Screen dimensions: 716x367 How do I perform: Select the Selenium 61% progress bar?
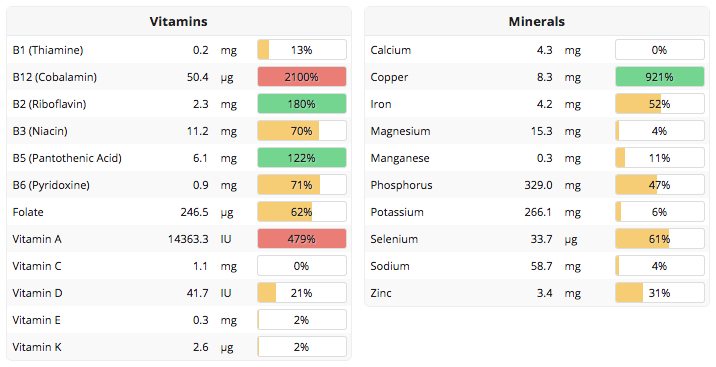click(x=660, y=239)
